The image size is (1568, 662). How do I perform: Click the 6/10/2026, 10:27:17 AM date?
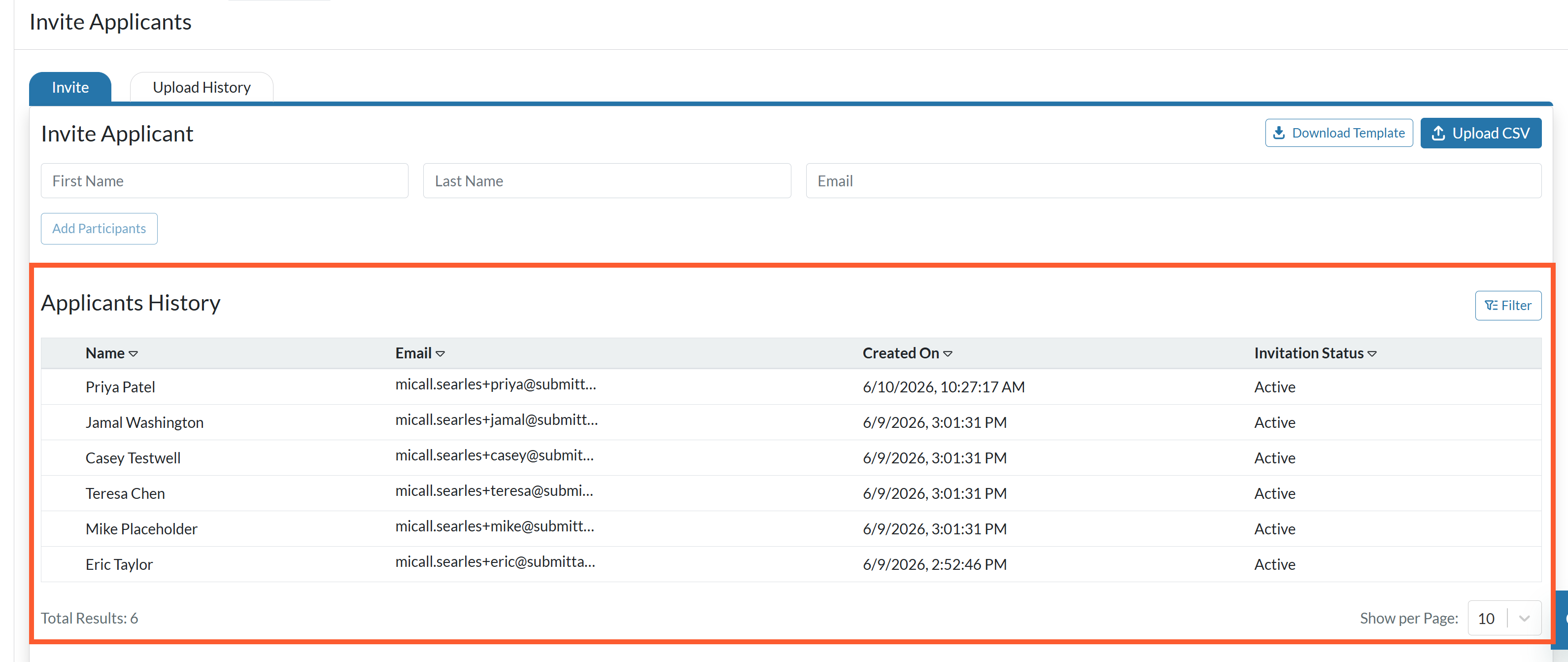(944, 387)
